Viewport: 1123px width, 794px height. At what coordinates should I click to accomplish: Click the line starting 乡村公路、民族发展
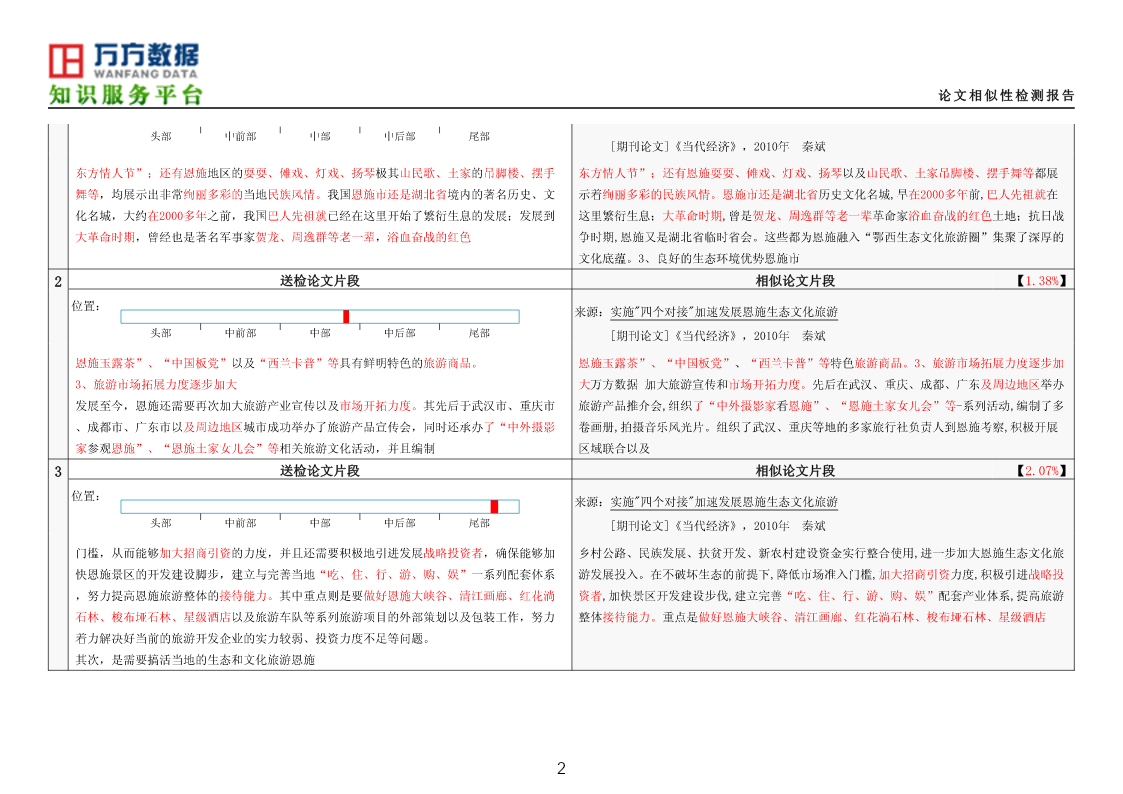pyautogui.click(x=821, y=553)
